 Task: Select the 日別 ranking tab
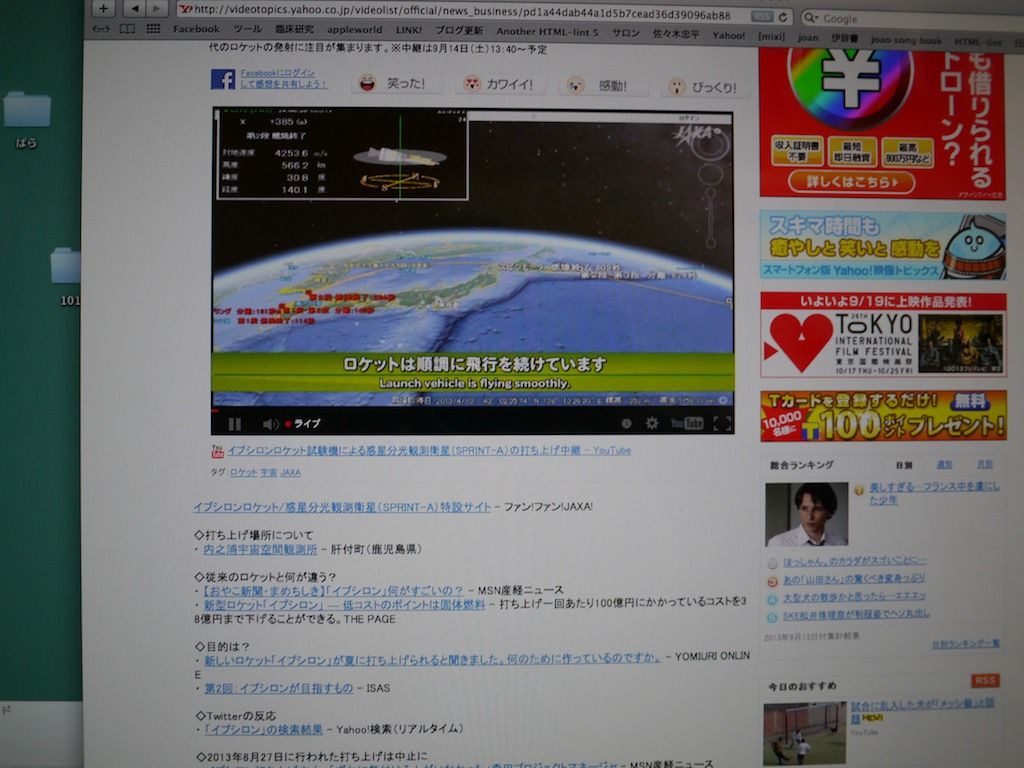pos(904,465)
